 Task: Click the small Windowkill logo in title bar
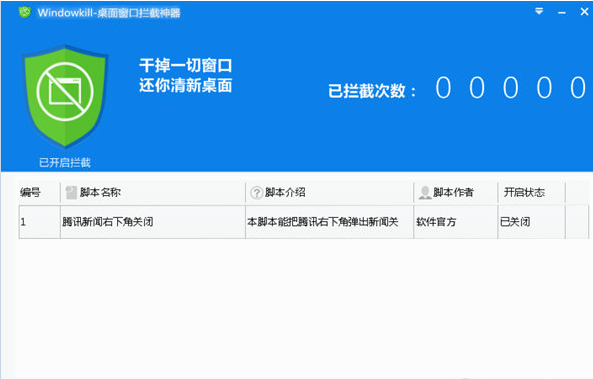(25, 12)
